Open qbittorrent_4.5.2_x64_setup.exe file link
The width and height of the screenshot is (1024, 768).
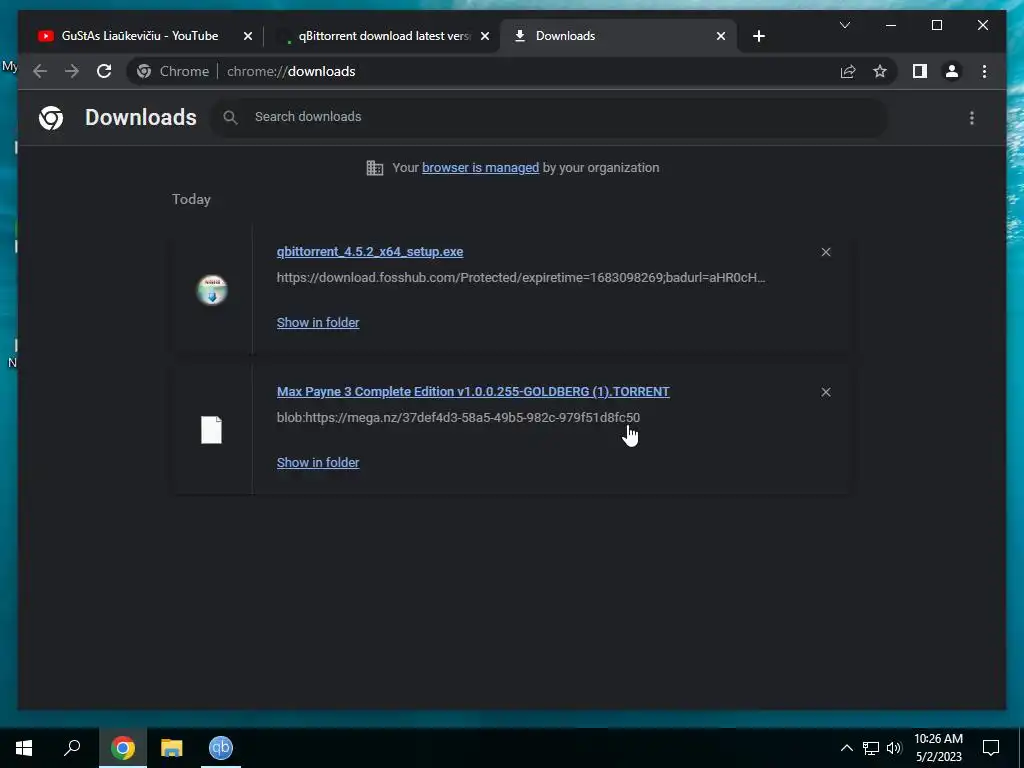tap(370, 251)
